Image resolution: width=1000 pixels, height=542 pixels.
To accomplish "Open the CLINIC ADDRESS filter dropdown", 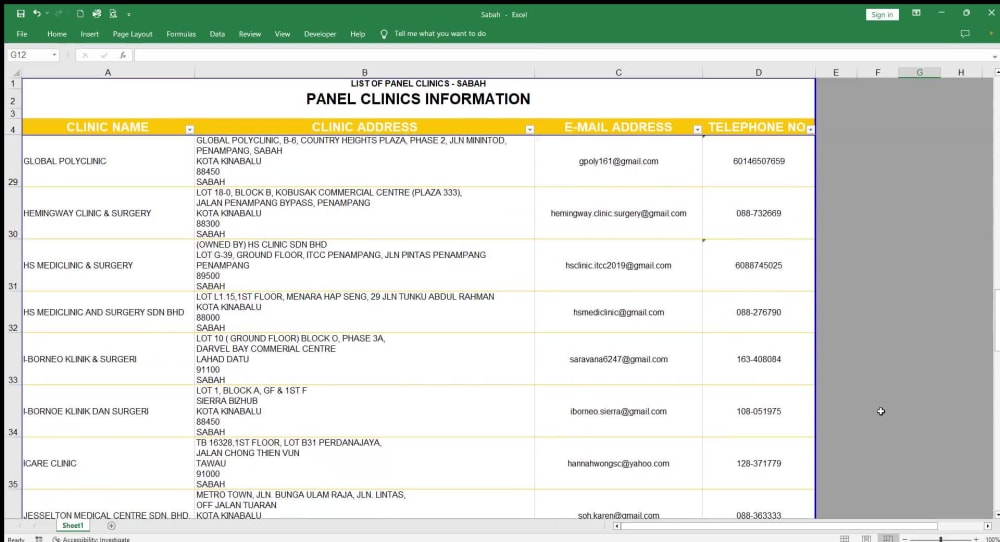I will 529,129.
